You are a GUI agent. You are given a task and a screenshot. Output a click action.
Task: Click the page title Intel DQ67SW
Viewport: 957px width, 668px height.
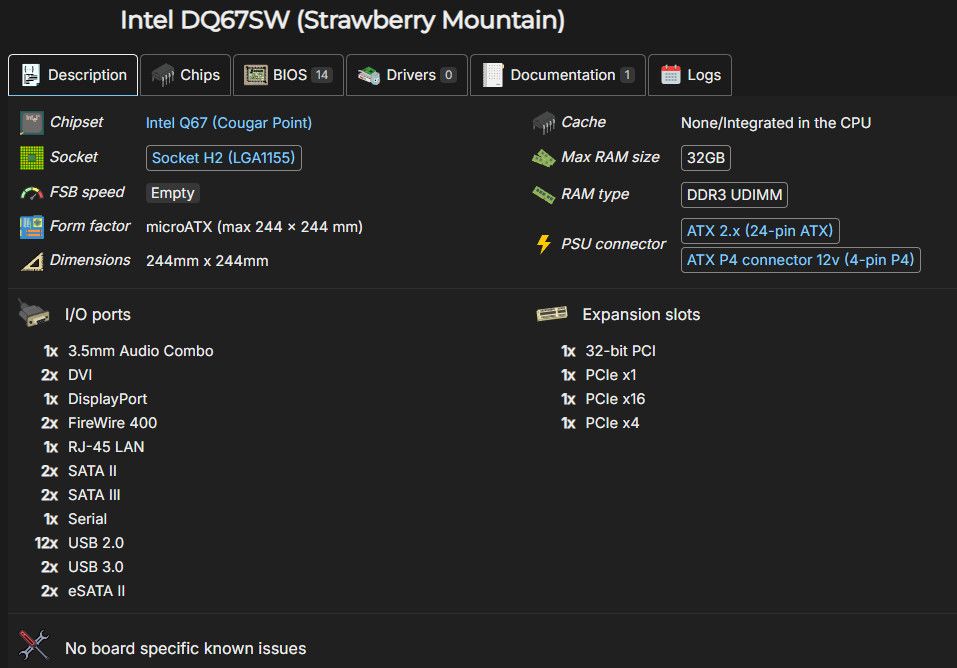[342, 20]
